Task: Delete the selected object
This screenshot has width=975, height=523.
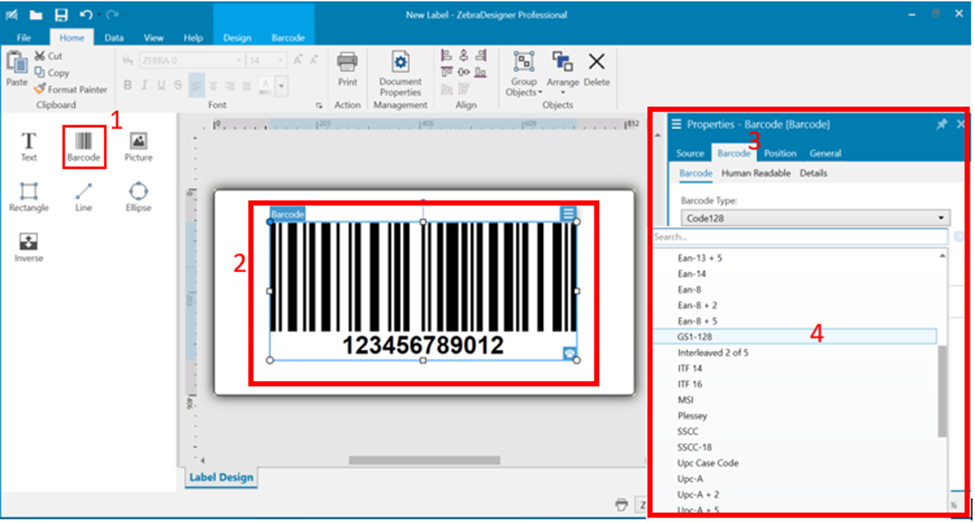Action: [596, 69]
